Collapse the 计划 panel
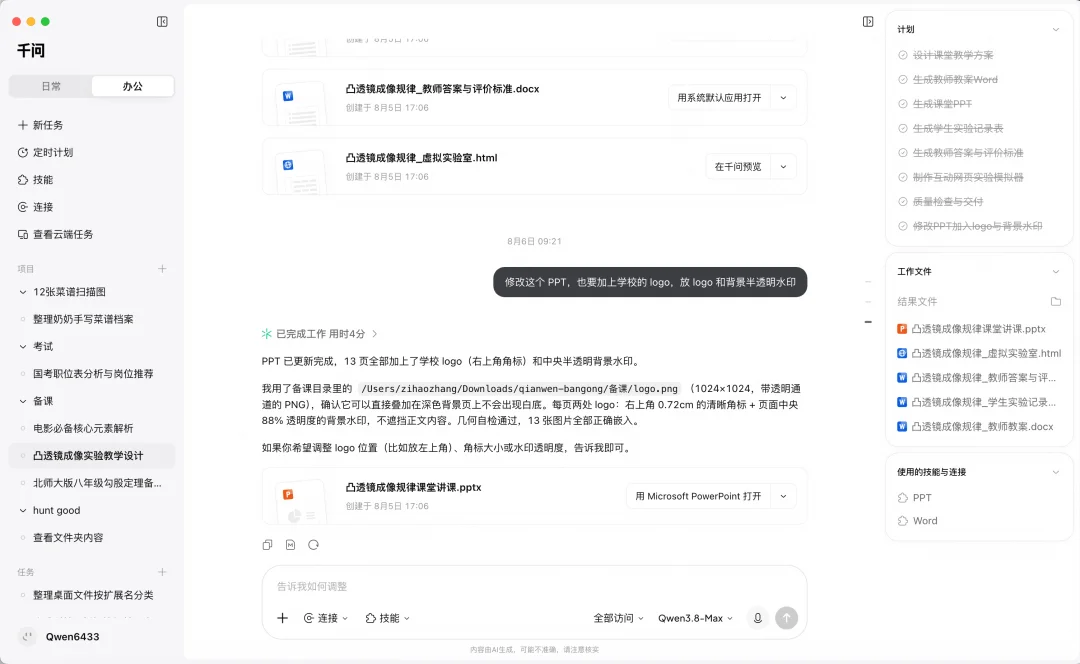 coord(1056,30)
